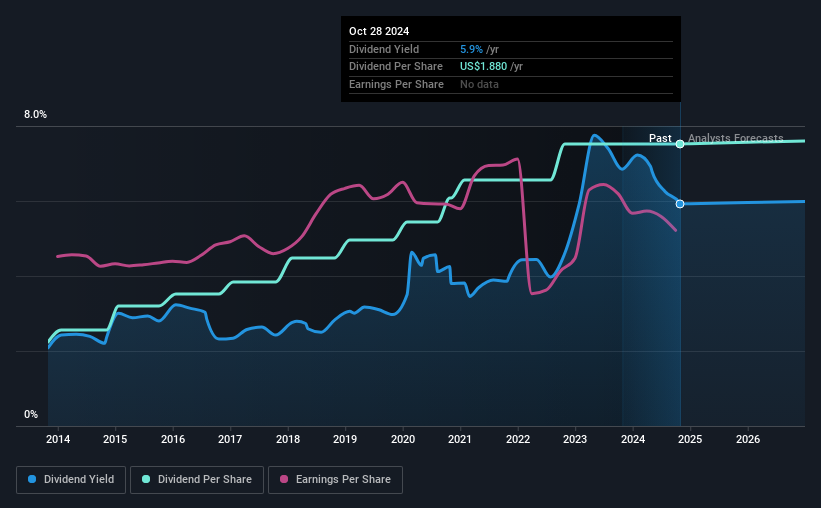821x508 pixels.
Task: Click the 8.0% y-axis label
Action: tap(36, 115)
